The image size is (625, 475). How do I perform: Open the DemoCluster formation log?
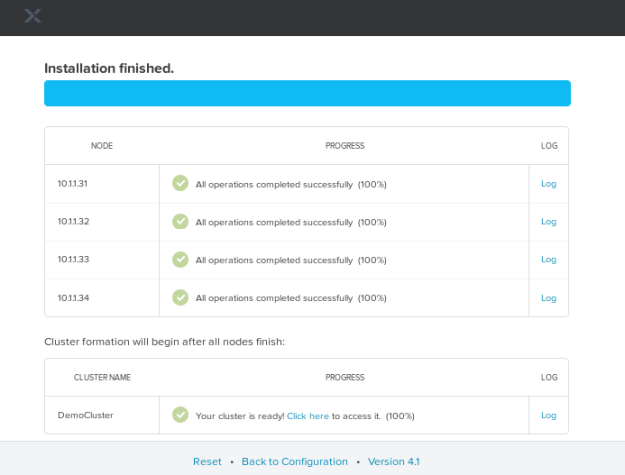(x=548, y=415)
